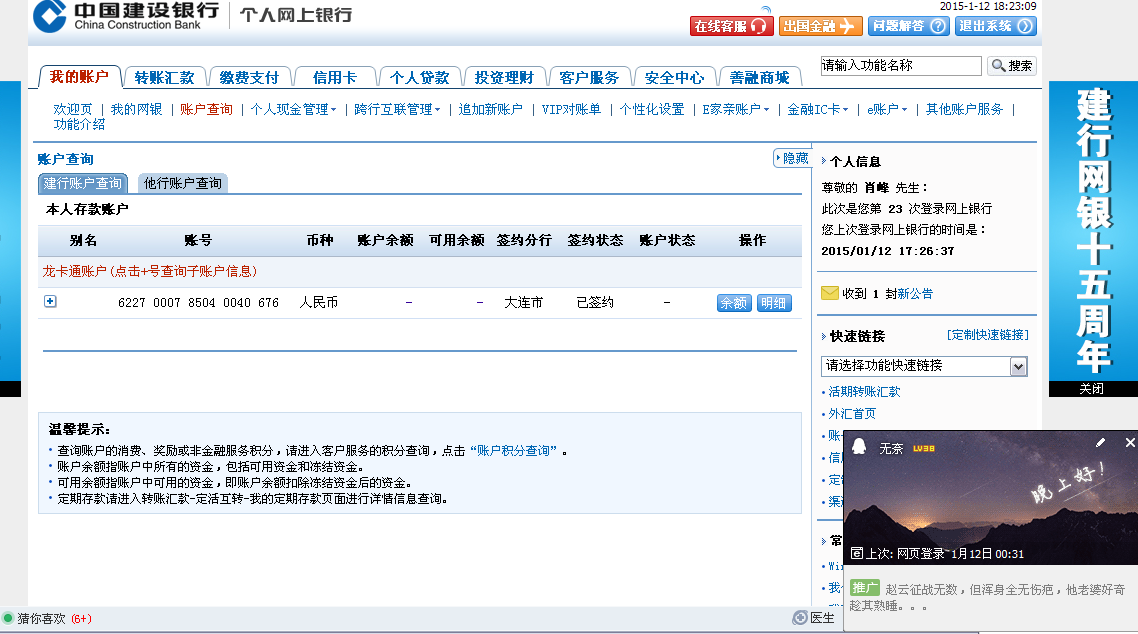Collapse the panel using 隐藏 toggle
This screenshot has width=1138, height=634.
pyautogui.click(x=792, y=158)
